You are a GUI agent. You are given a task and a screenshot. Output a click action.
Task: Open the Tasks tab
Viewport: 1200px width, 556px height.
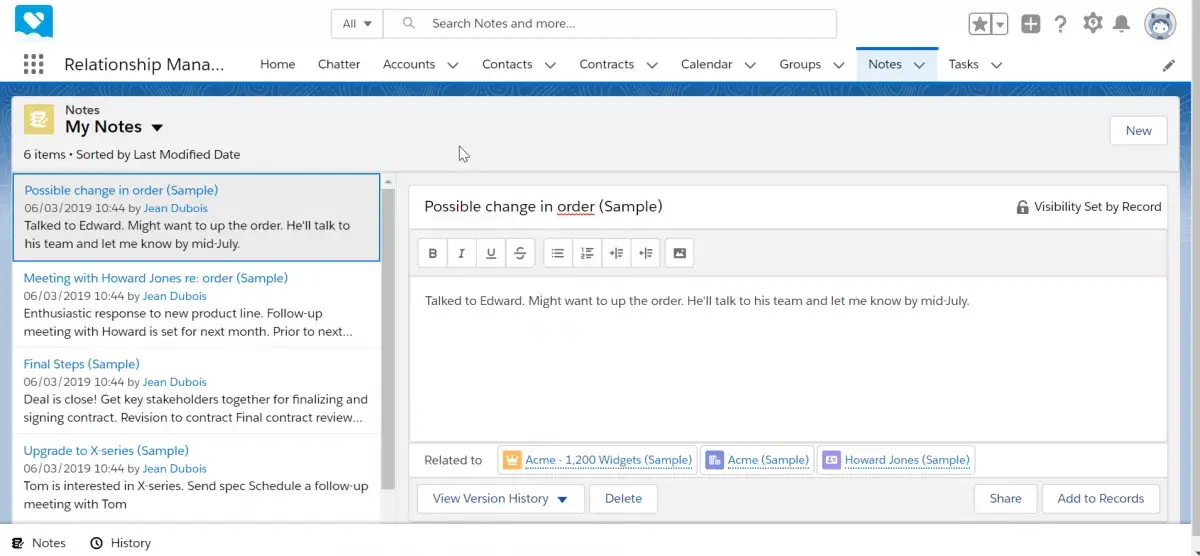(963, 64)
